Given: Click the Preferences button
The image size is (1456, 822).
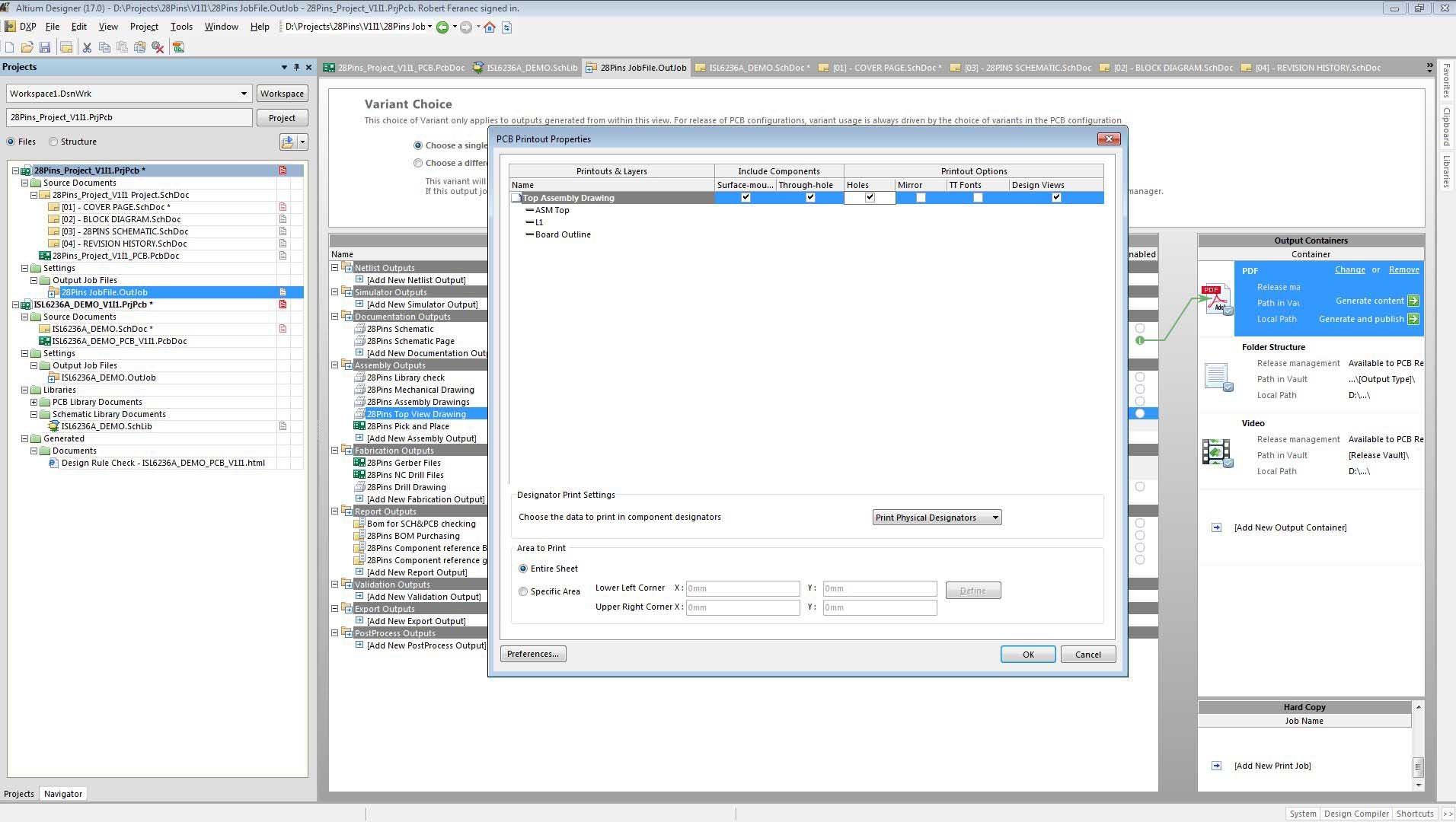Looking at the screenshot, I should [x=533, y=654].
